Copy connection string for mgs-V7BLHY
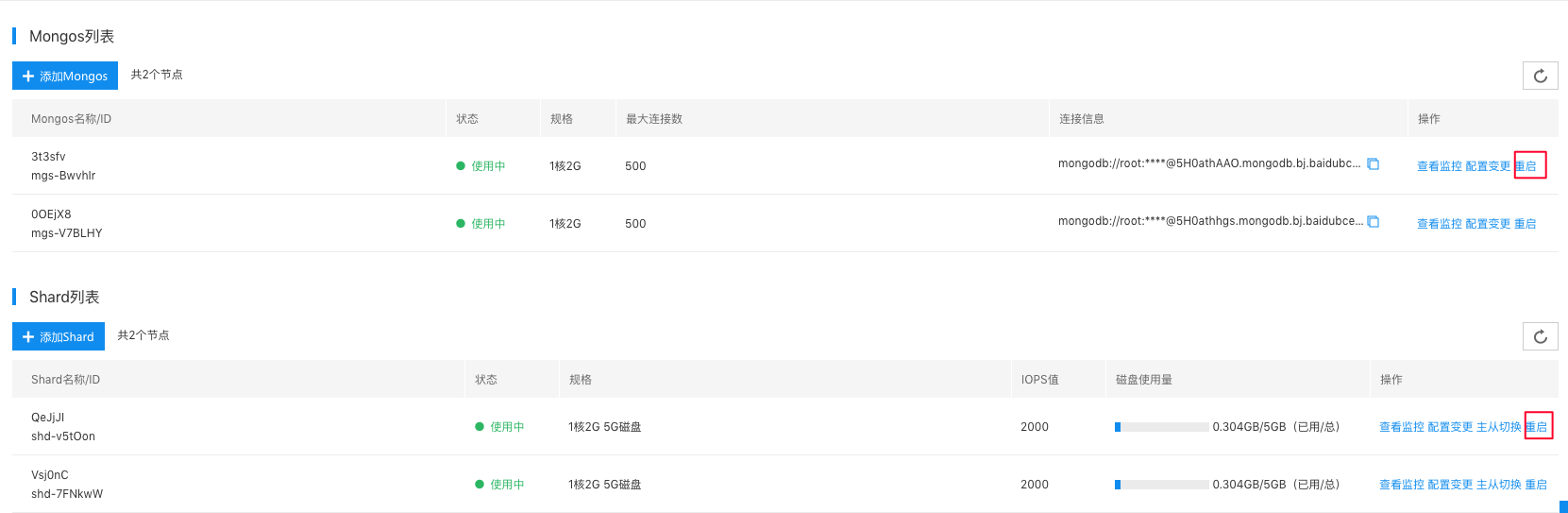 click(x=1374, y=222)
